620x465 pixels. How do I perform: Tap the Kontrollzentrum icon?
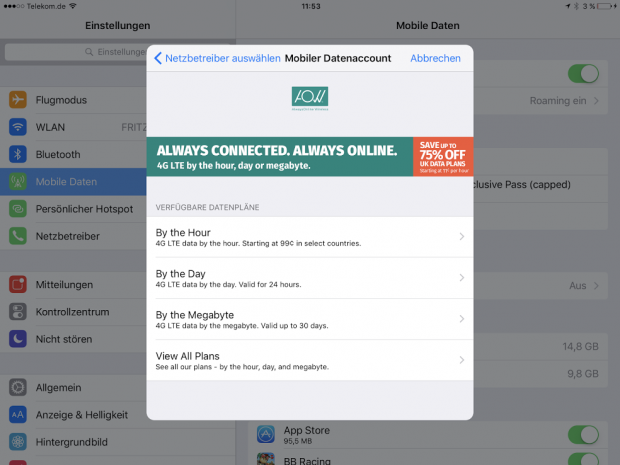pyautogui.click(x=18, y=312)
